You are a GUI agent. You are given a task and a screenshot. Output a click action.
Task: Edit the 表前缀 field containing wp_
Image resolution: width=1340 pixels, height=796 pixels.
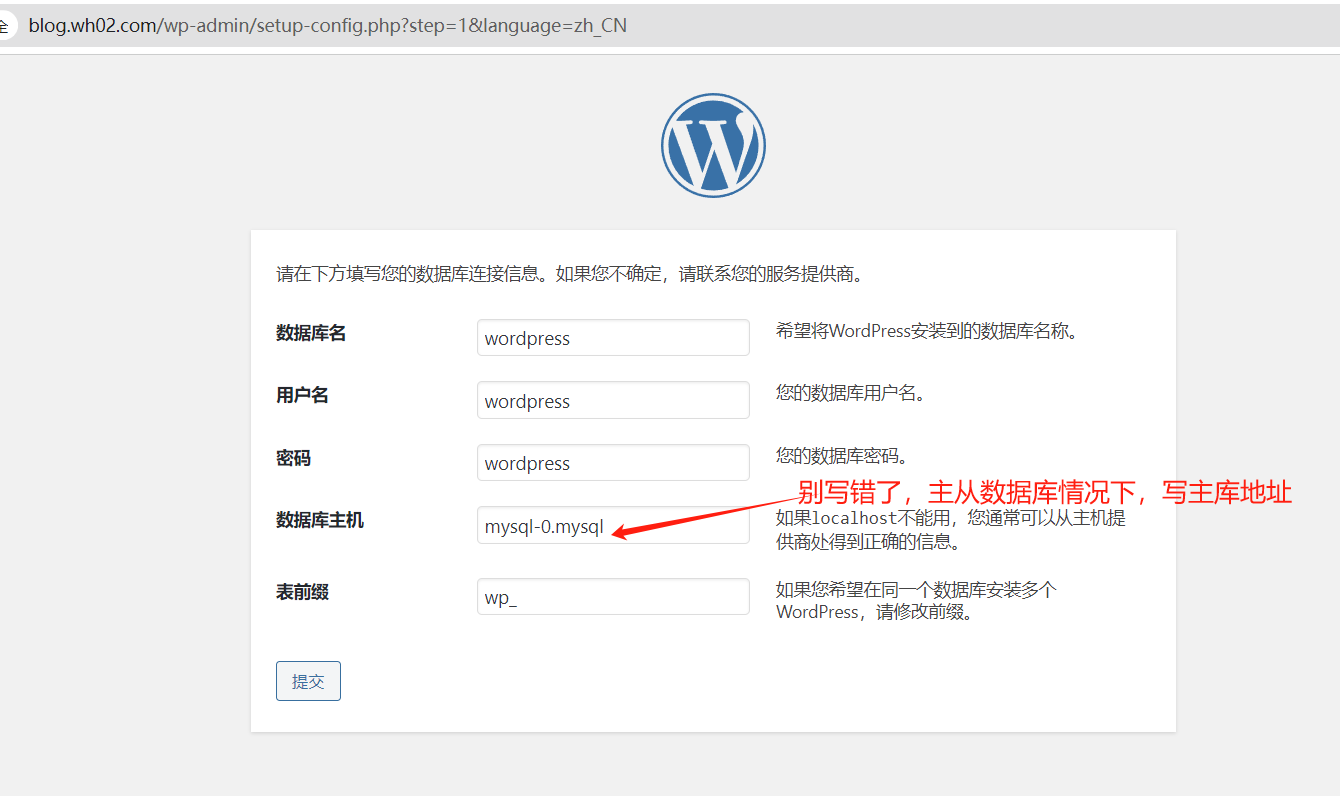pyautogui.click(x=613, y=597)
